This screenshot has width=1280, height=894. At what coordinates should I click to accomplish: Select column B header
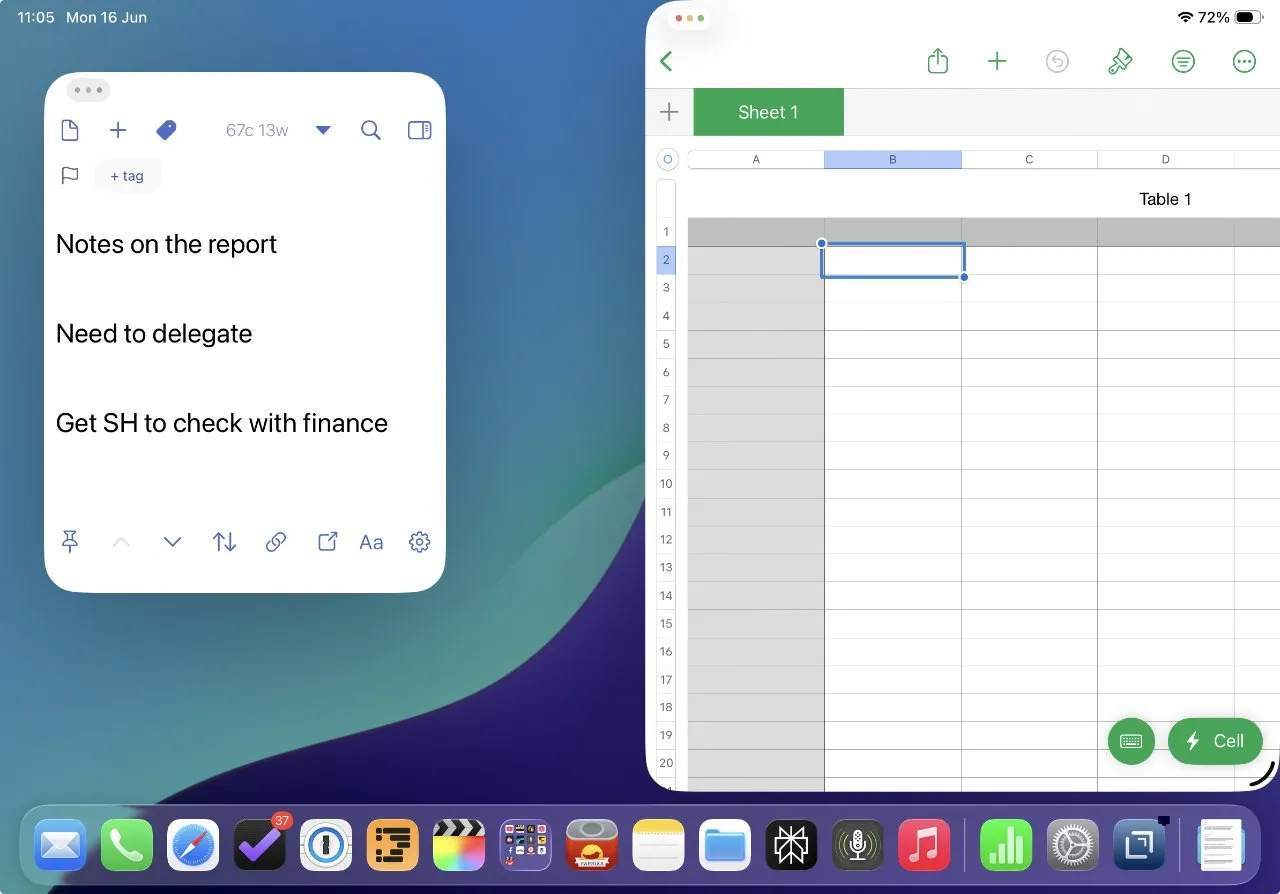[892, 160]
